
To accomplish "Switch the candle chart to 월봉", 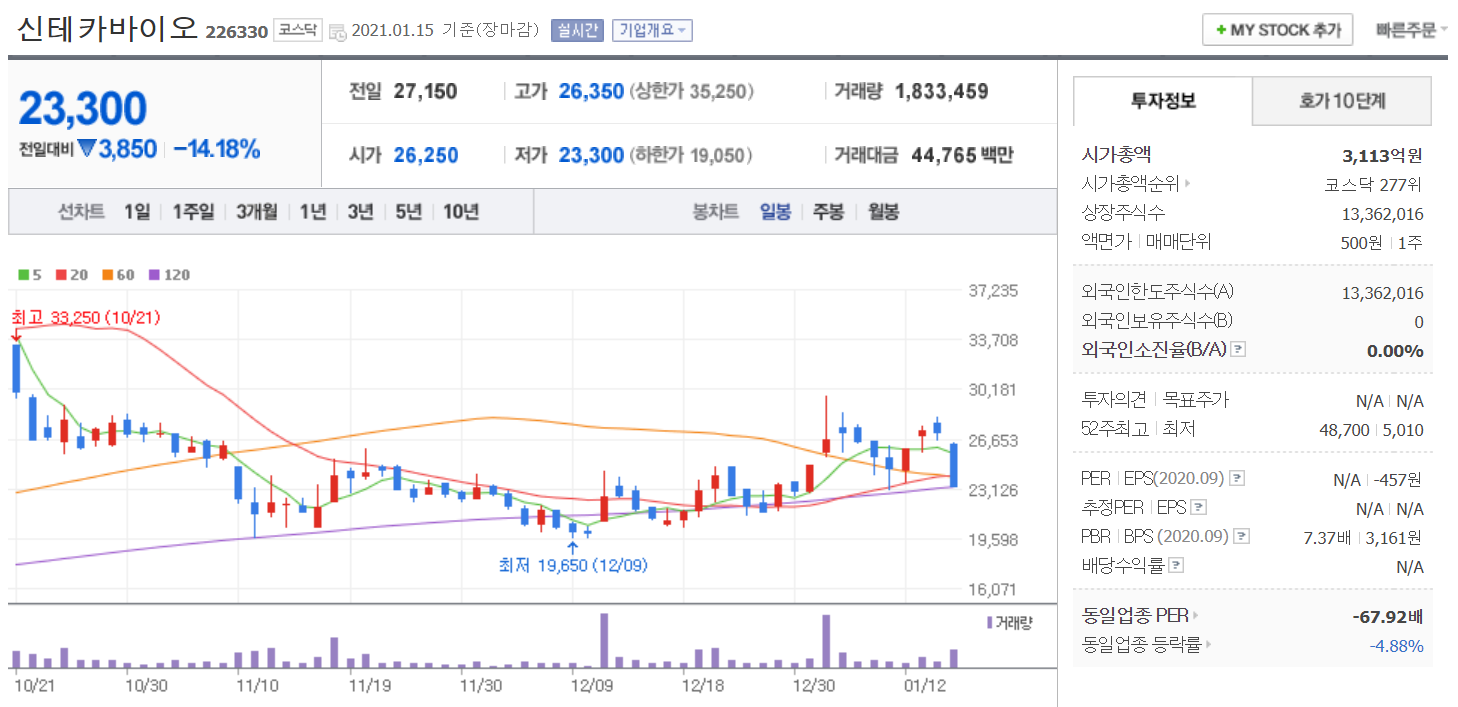I will click(882, 212).
